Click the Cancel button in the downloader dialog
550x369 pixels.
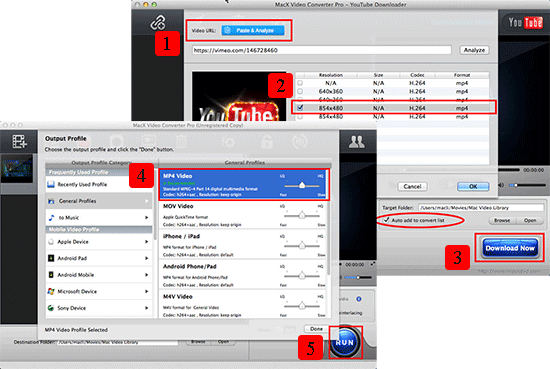(412, 187)
